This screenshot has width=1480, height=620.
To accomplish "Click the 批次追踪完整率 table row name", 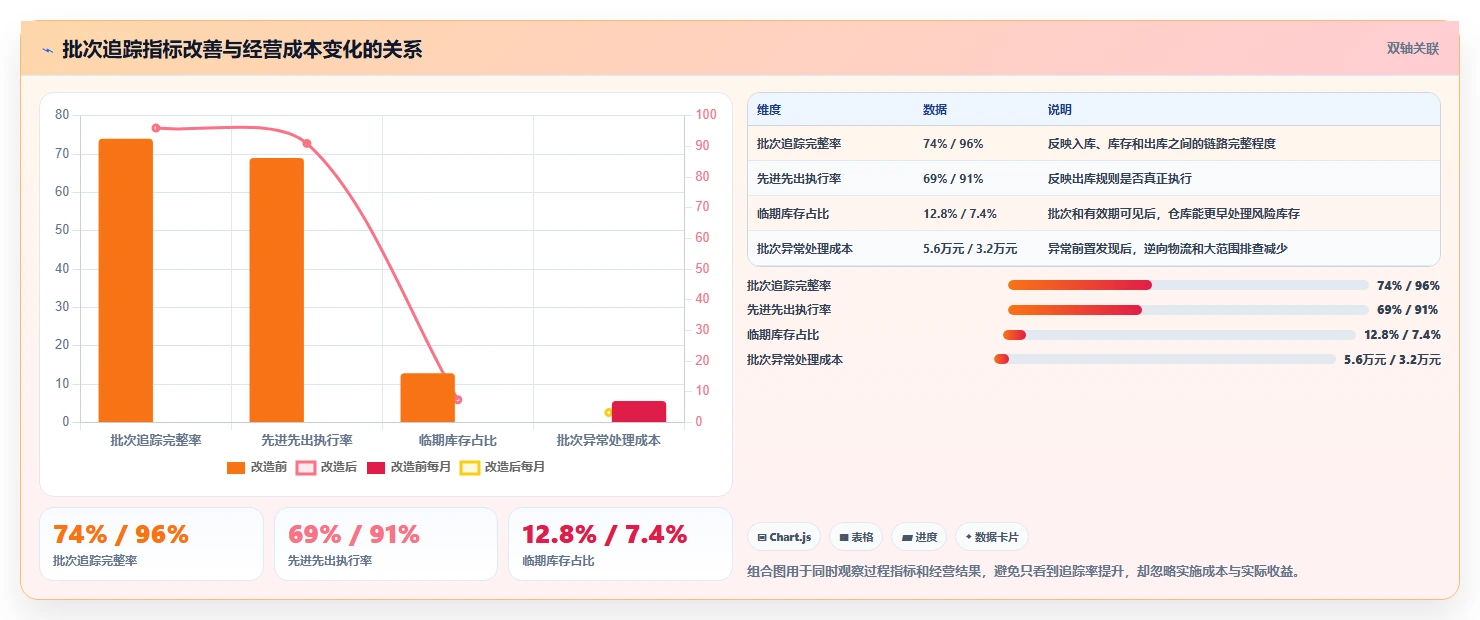I will [799, 144].
